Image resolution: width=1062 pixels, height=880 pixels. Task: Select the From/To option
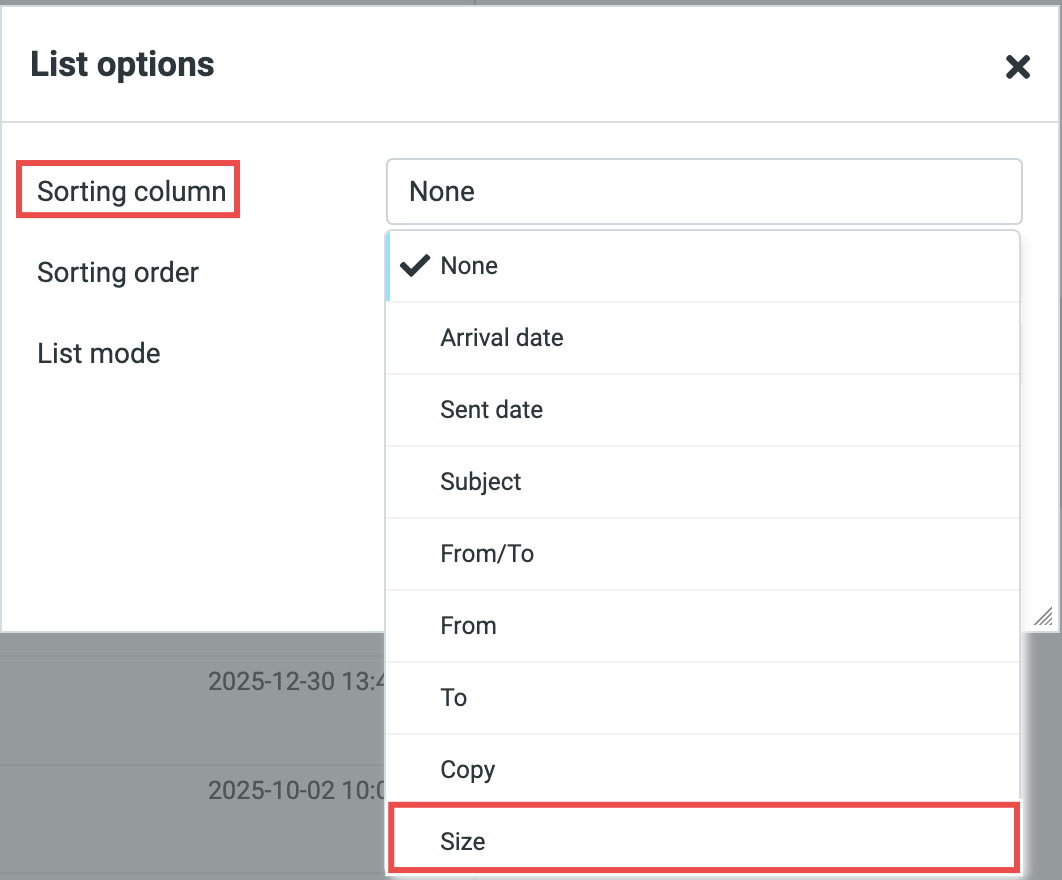coord(487,554)
